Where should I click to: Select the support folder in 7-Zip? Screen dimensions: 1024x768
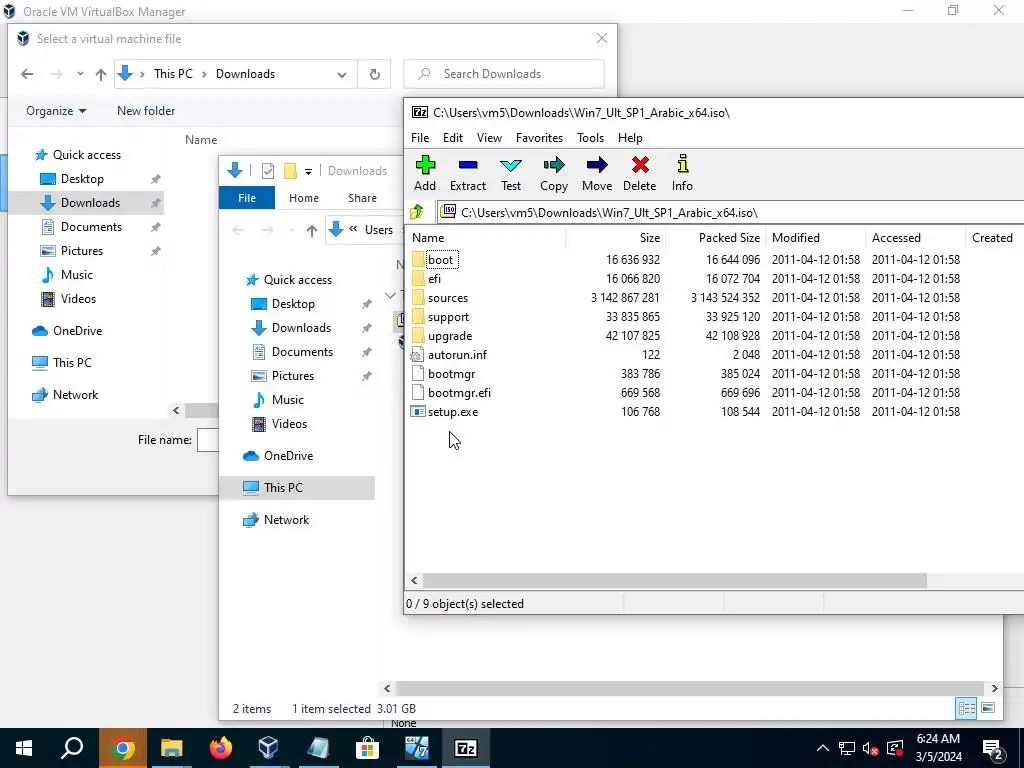click(x=448, y=317)
